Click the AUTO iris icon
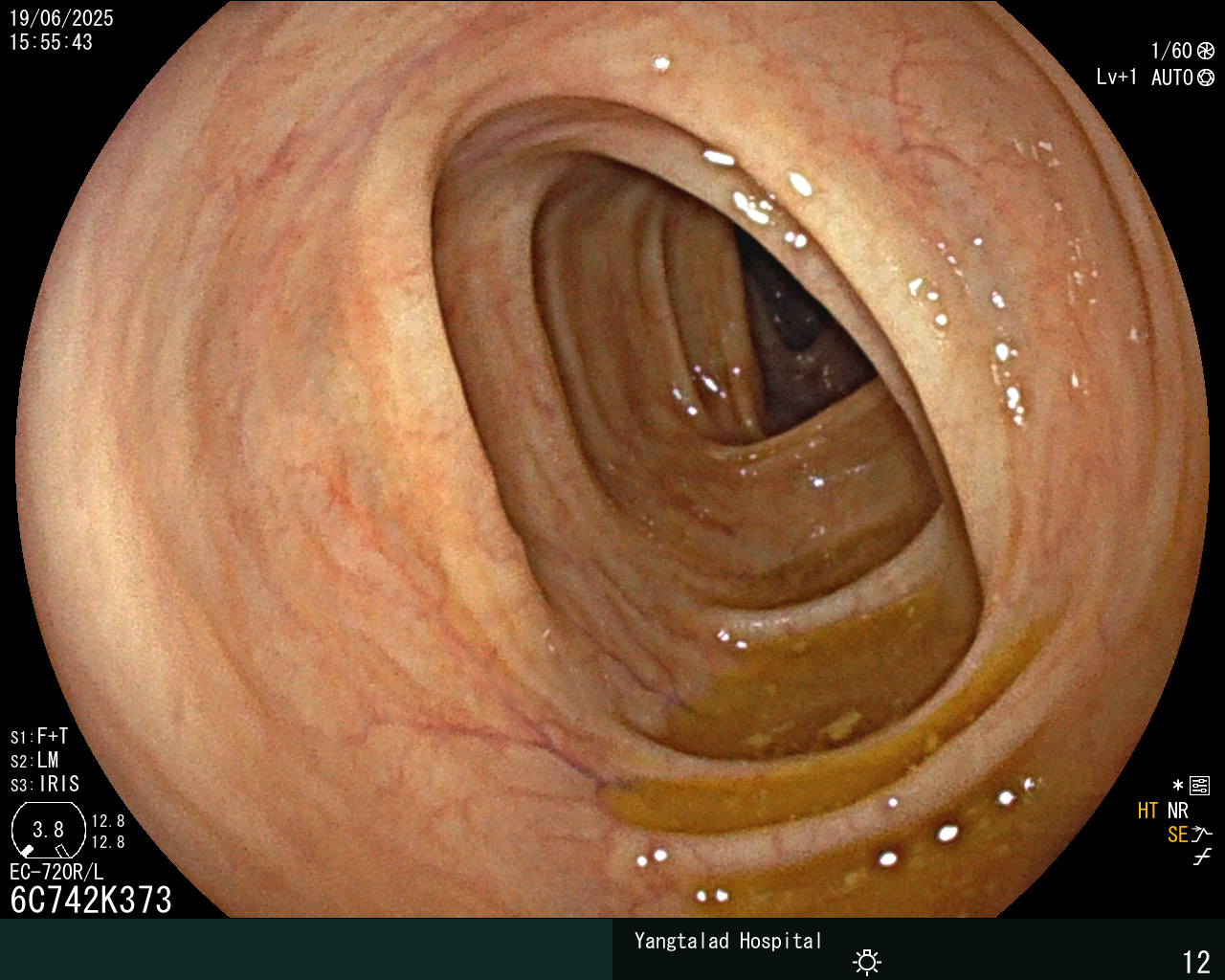This screenshot has width=1225, height=980. [x=1206, y=78]
